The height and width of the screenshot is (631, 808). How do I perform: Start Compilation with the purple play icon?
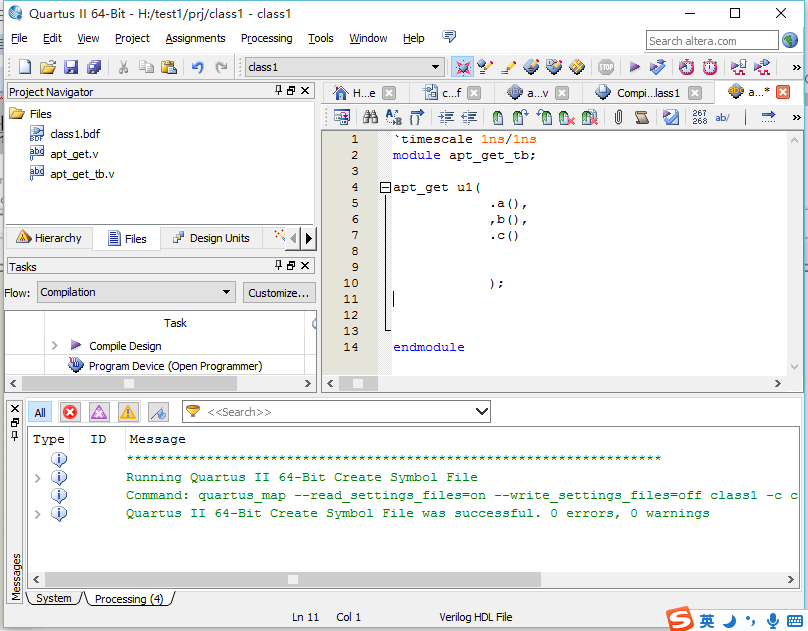(634, 67)
